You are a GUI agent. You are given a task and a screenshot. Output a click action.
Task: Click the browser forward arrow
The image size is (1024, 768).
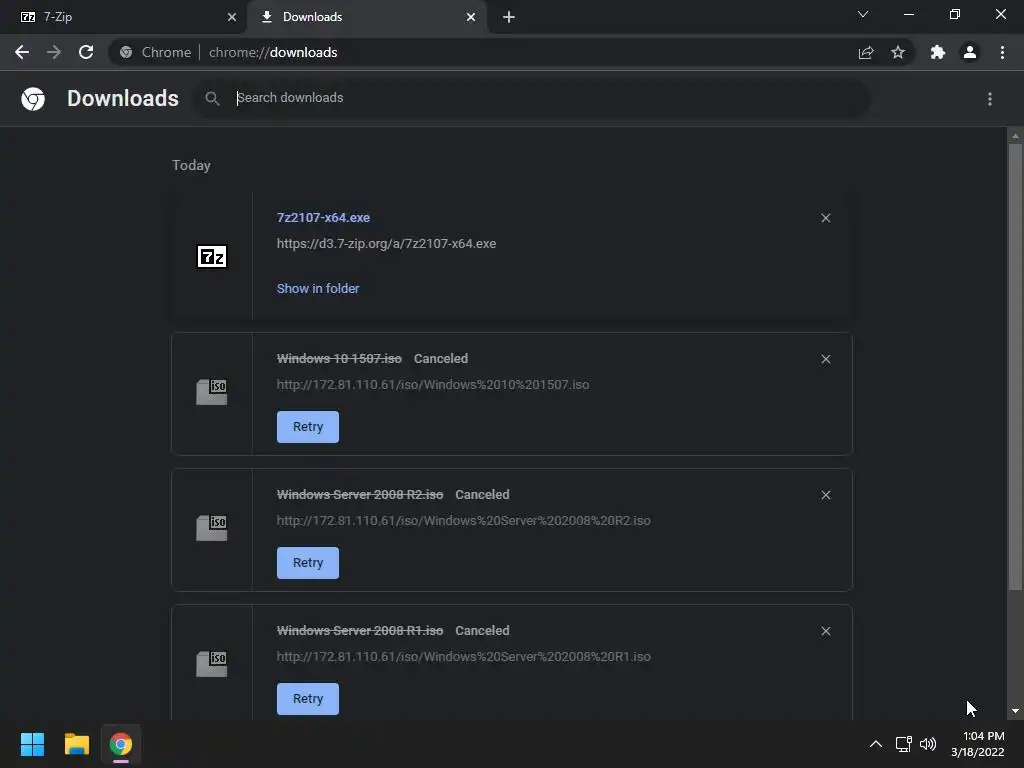(x=54, y=52)
